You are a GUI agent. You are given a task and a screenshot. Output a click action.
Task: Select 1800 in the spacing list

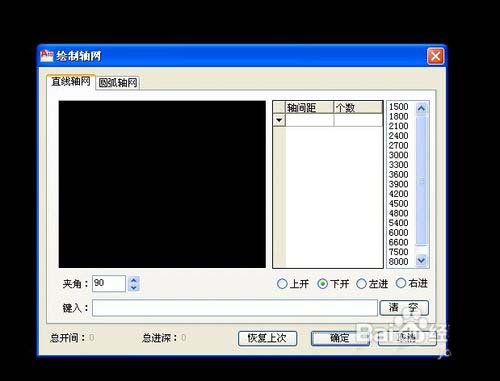pos(399,116)
